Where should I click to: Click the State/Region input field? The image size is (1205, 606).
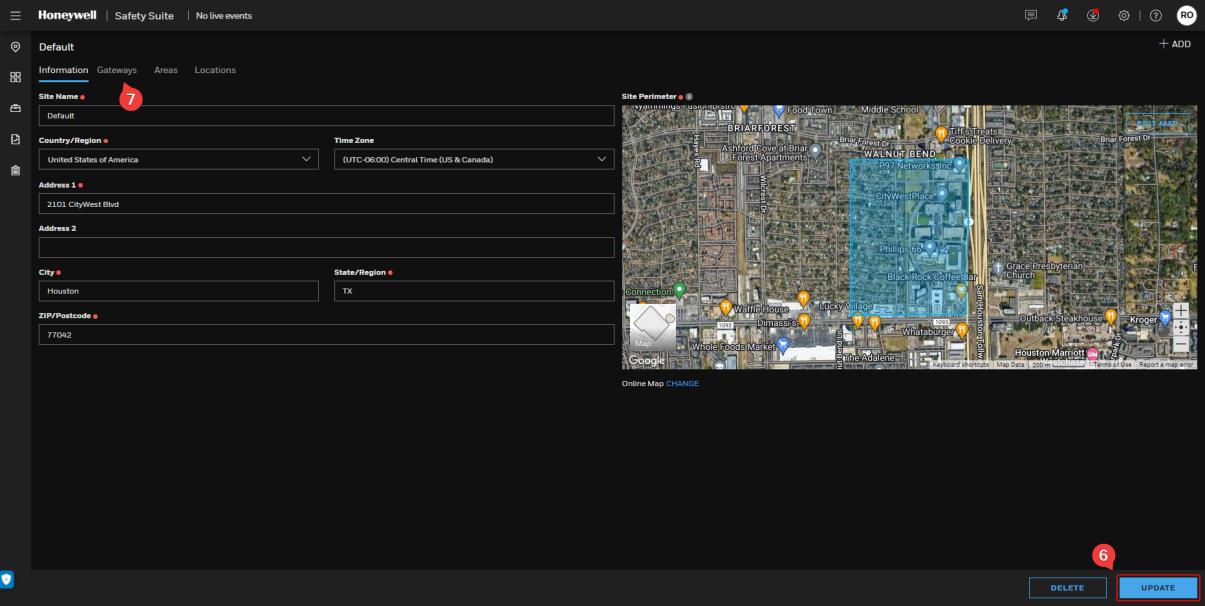click(x=474, y=291)
